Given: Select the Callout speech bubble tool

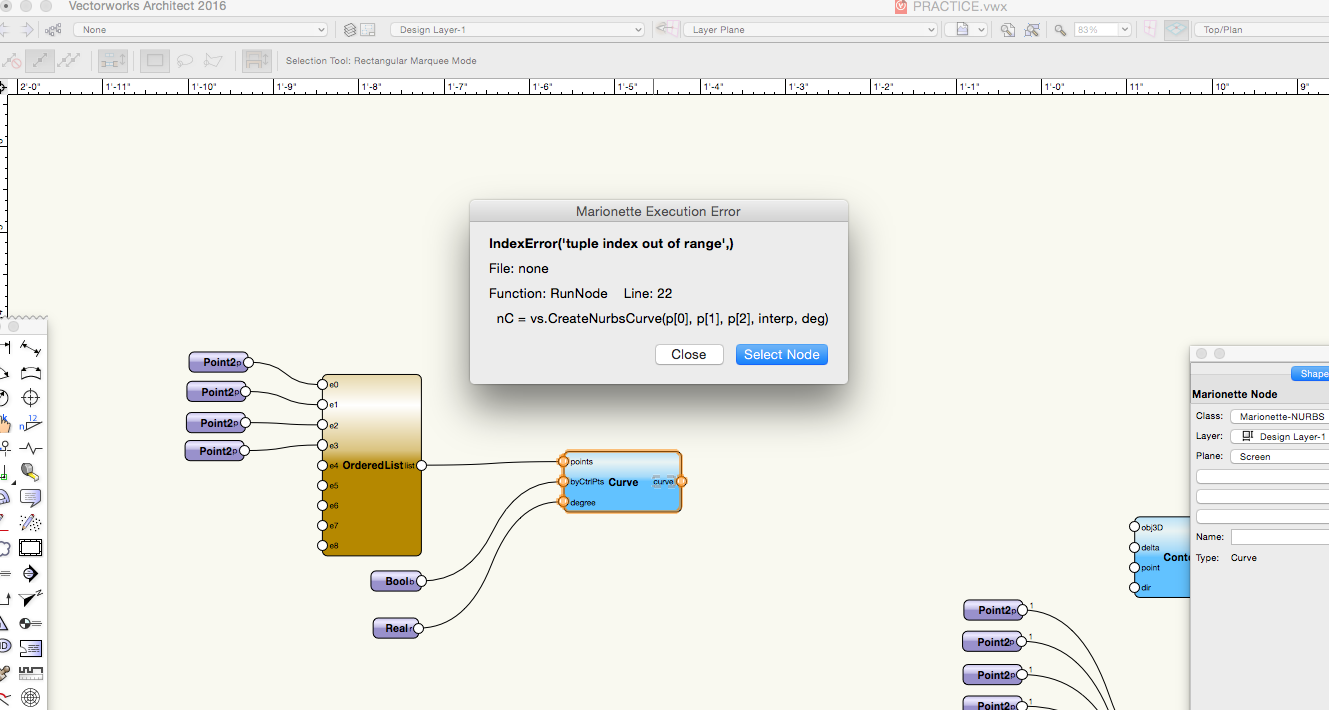Looking at the screenshot, I should (x=31, y=496).
